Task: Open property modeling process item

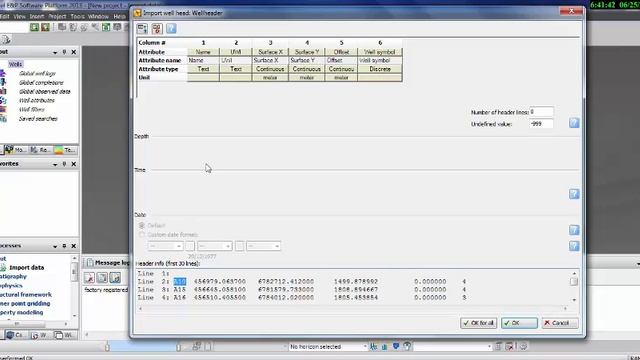Action: point(22,313)
